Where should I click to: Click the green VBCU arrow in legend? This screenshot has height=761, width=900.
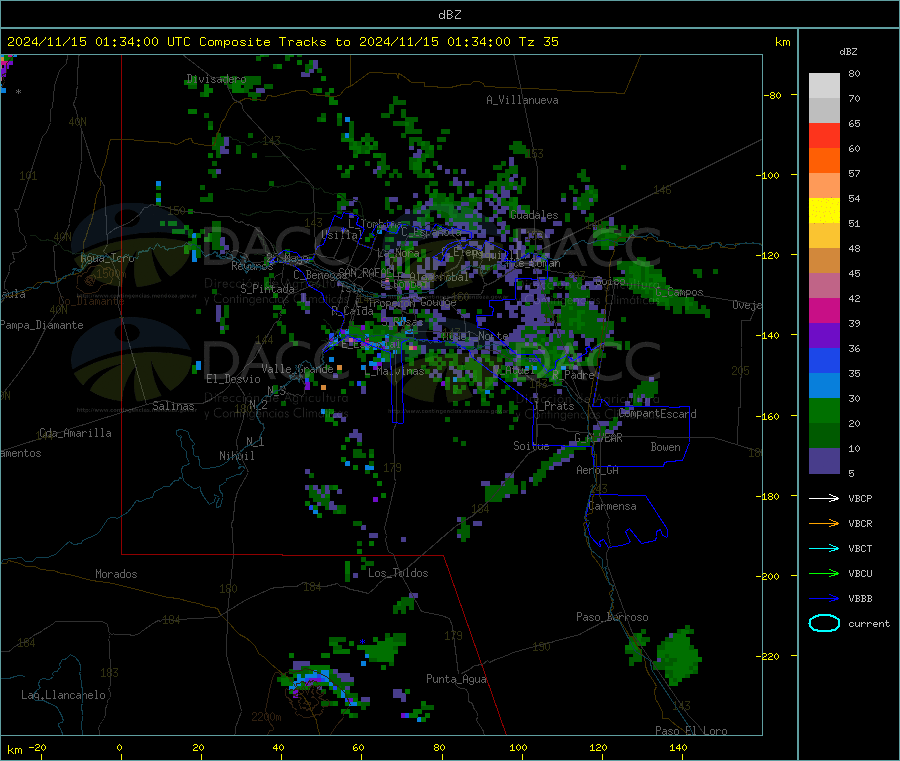pos(824,573)
